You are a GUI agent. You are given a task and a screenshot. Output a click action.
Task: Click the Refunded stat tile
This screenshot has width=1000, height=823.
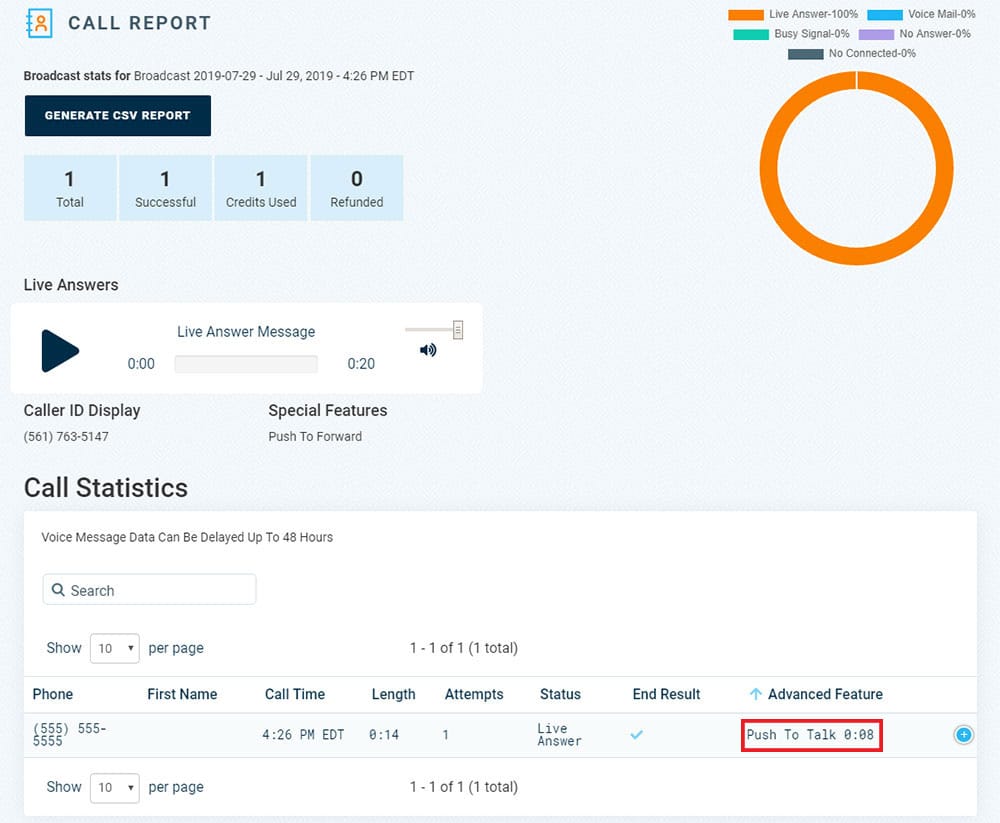click(357, 188)
